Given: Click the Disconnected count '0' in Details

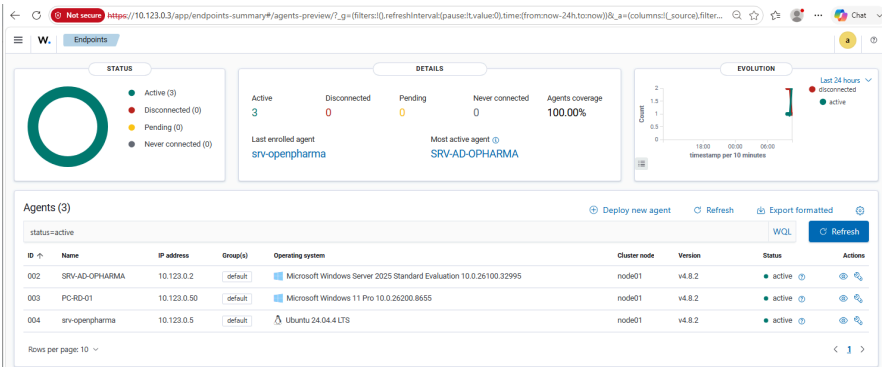Looking at the screenshot, I should click(x=328, y=113).
